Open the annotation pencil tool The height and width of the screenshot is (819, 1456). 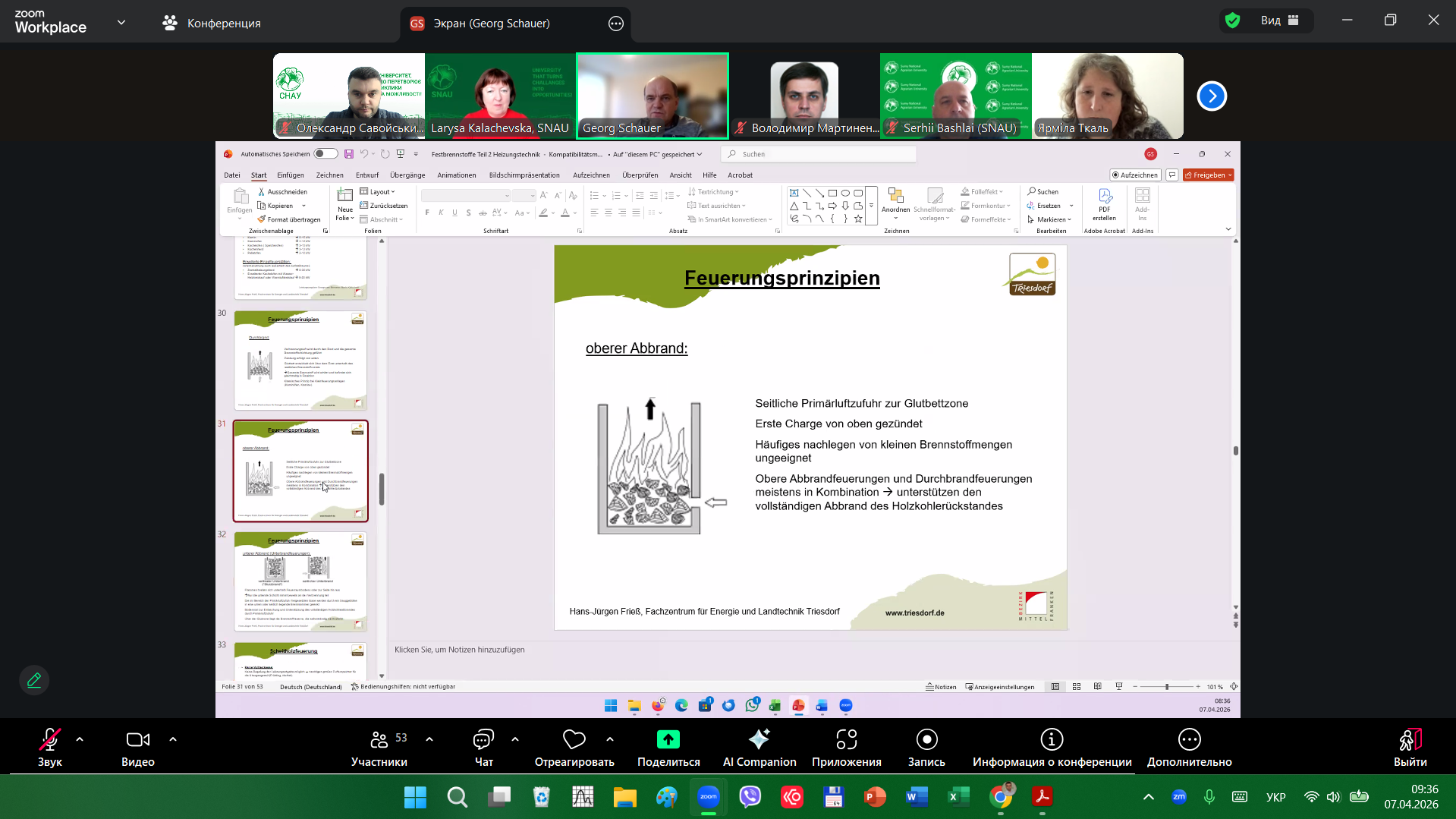tap(34, 680)
